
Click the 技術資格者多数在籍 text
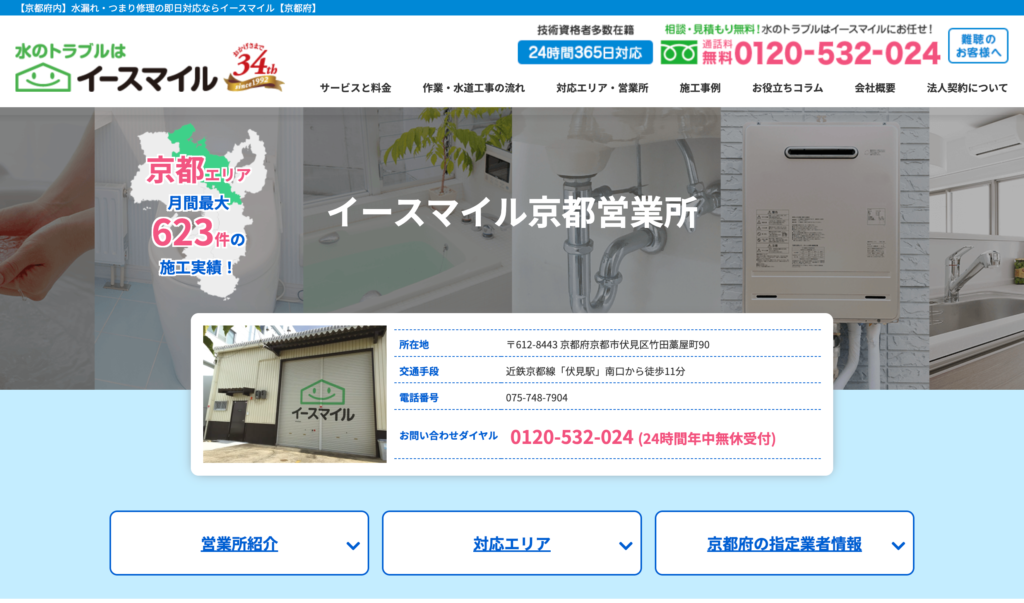click(x=585, y=30)
